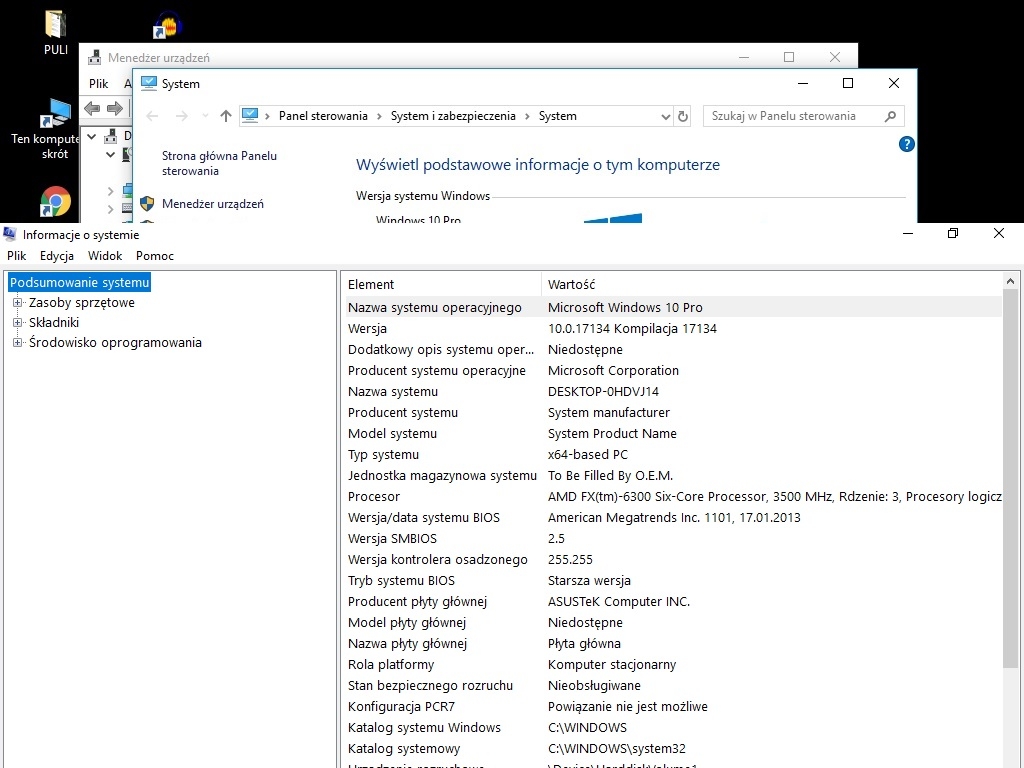Click the ASUSTeK Computer INC. value
This screenshot has width=1024, height=768.
pos(619,601)
